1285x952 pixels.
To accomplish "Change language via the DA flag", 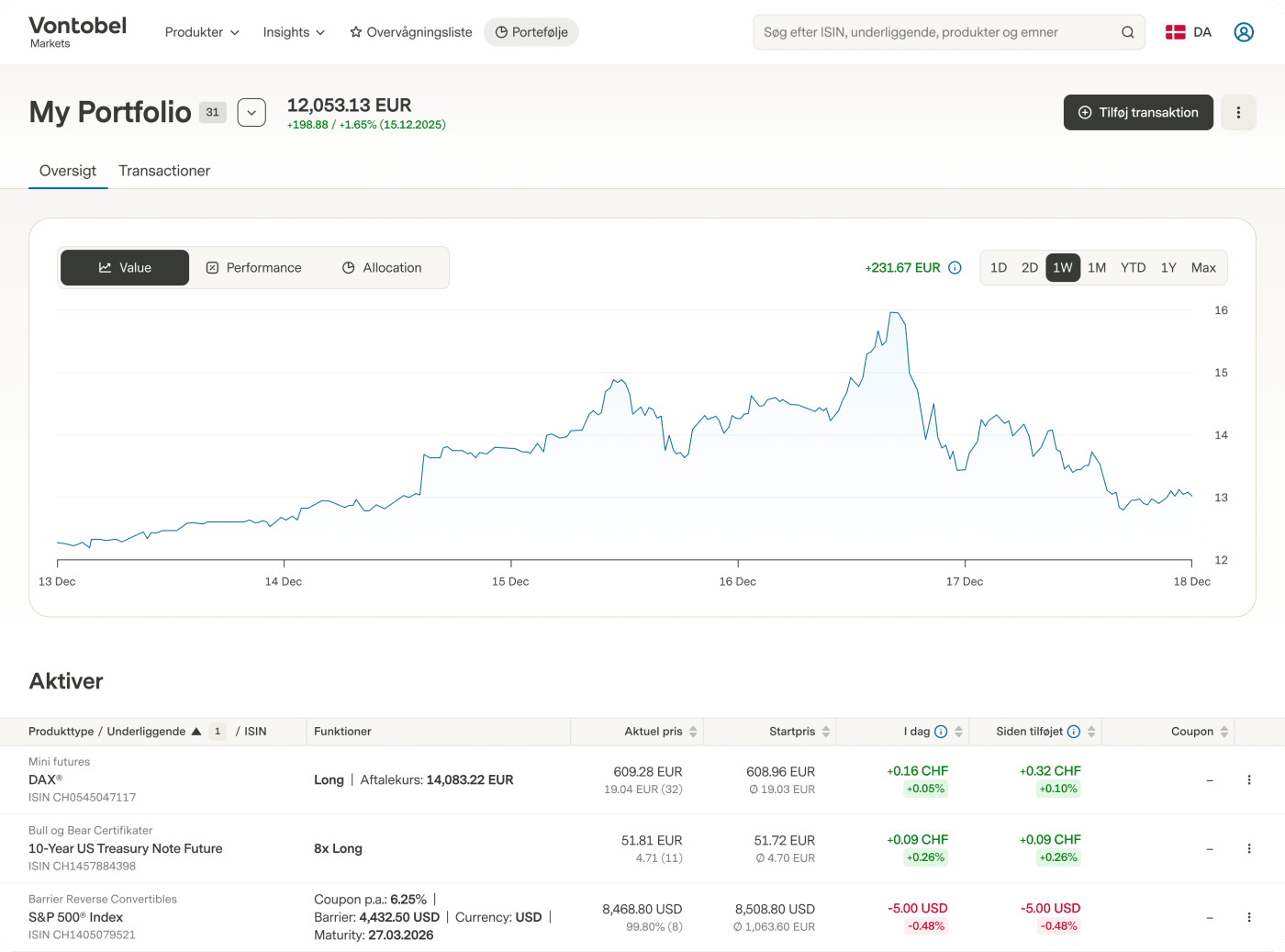I will pos(1189,32).
